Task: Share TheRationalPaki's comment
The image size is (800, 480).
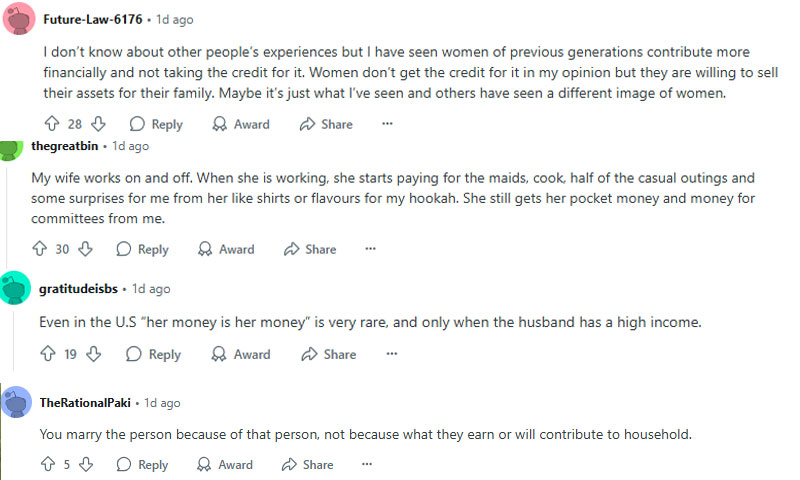Action: (x=308, y=464)
